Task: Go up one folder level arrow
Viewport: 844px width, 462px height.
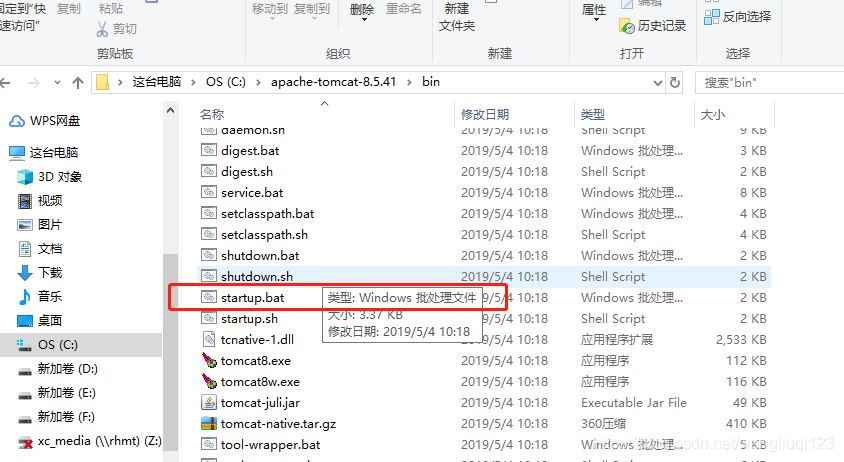Action: pos(78,83)
